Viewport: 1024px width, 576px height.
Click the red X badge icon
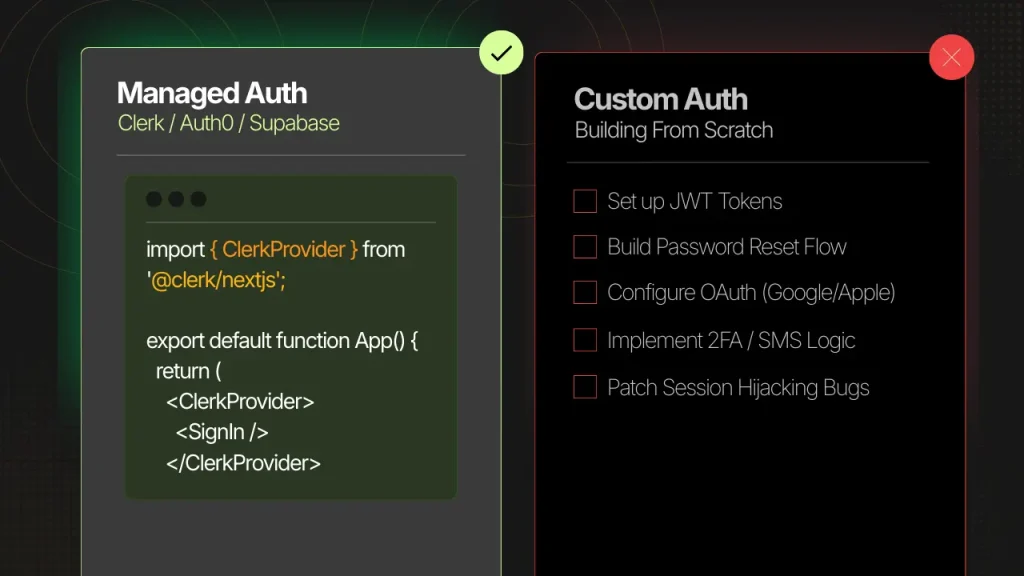click(951, 58)
